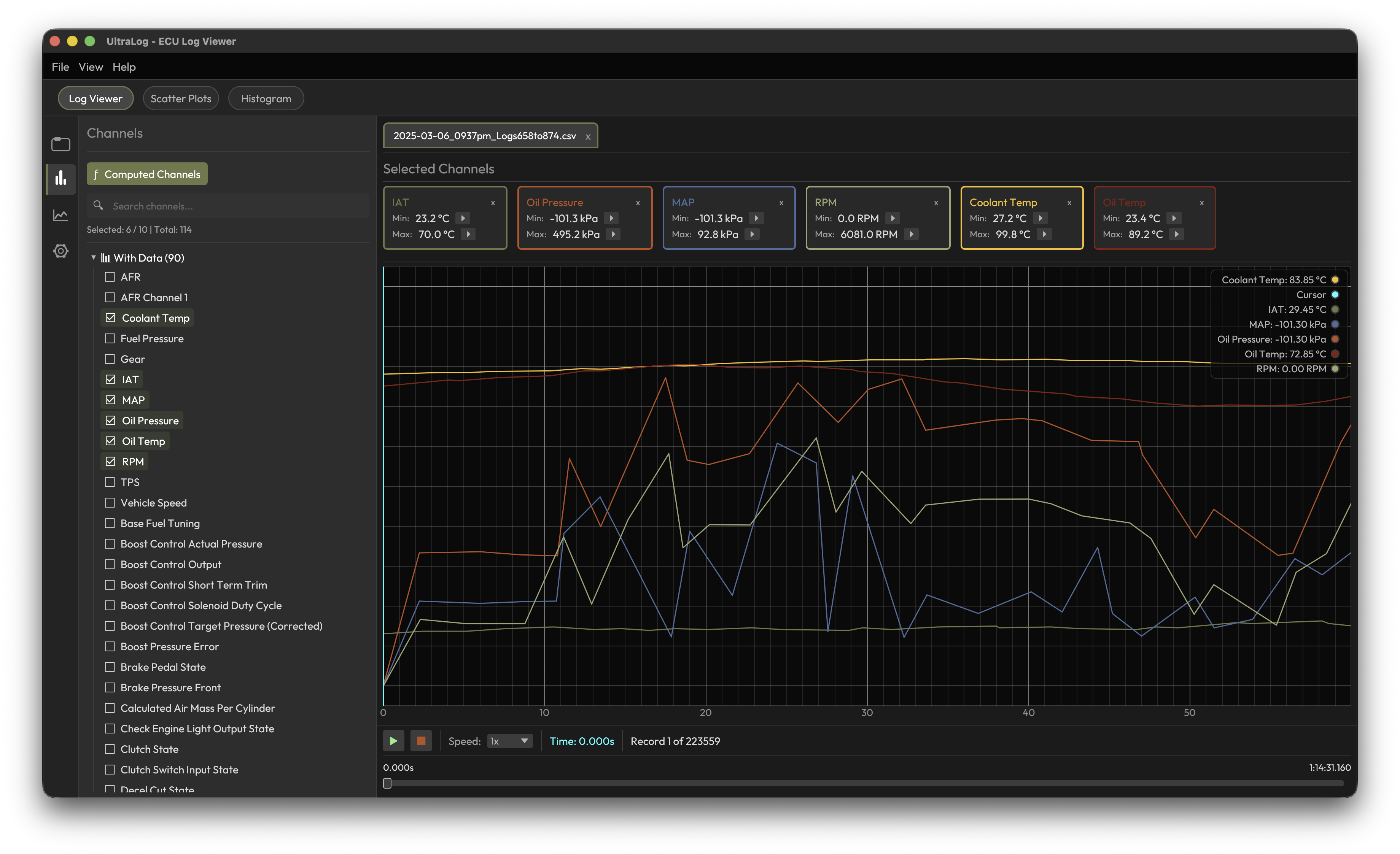
Task: Collapse the With Data (90) group
Action: tap(93, 257)
